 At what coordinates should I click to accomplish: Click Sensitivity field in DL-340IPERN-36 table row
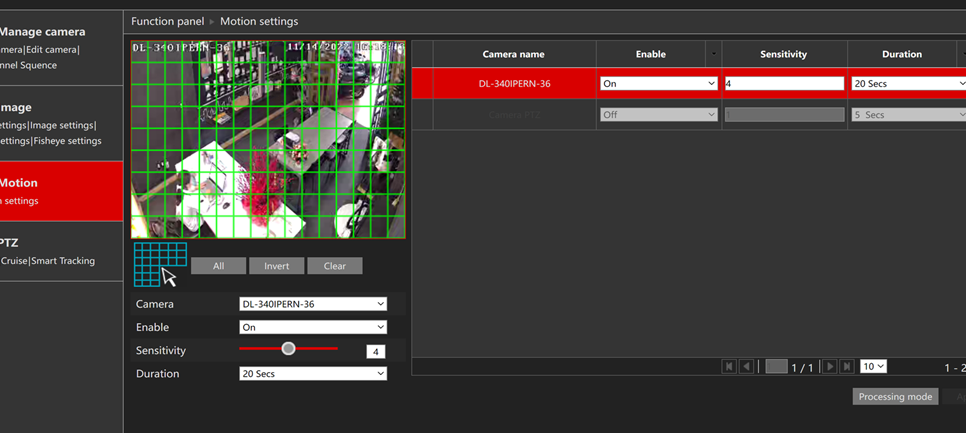[784, 84]
